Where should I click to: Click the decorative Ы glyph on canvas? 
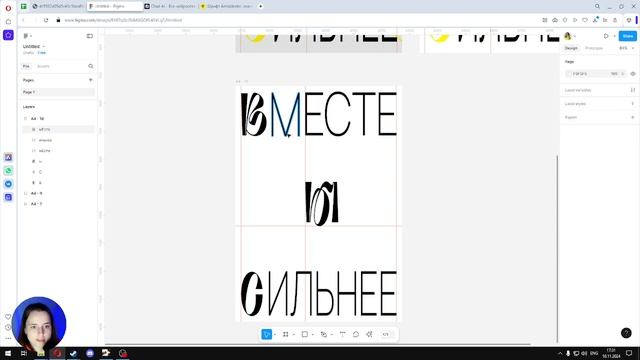pyautogui.click(x=322, y=203)
